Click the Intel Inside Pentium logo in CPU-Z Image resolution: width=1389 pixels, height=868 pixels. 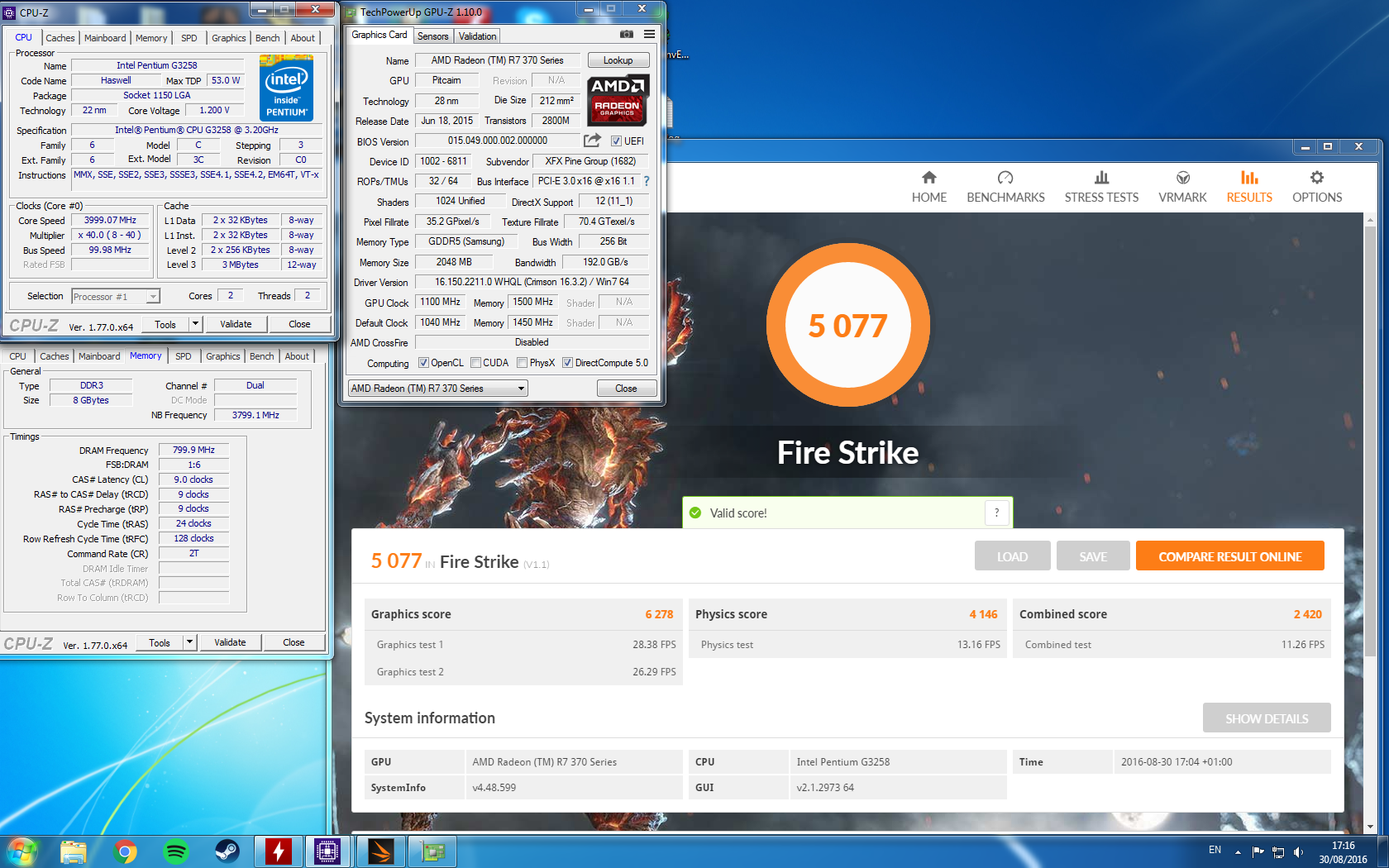[286, 88]
